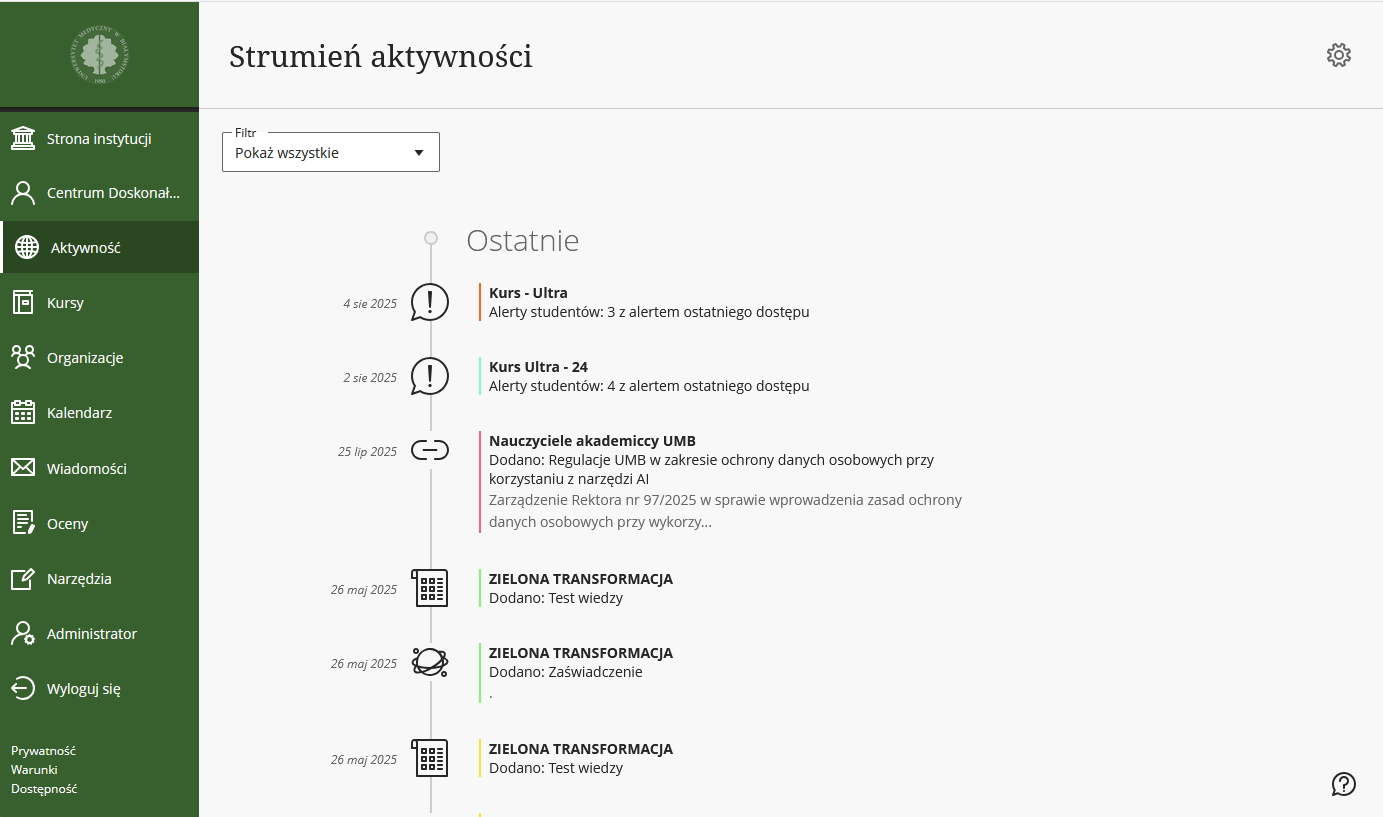
Task: Click the Ostatnie timeline marker circle
Action: (431, 238)
